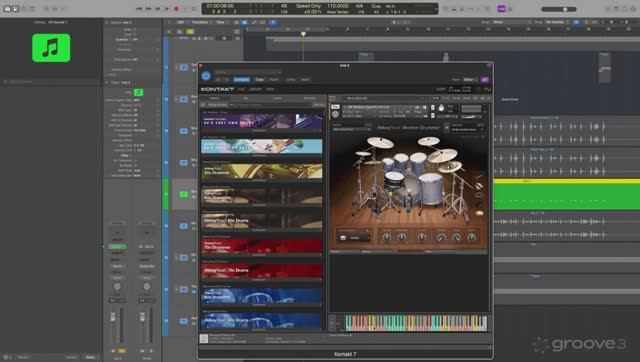Open the mixer preset dropdown right of Modern Drummer

(467, 129)
